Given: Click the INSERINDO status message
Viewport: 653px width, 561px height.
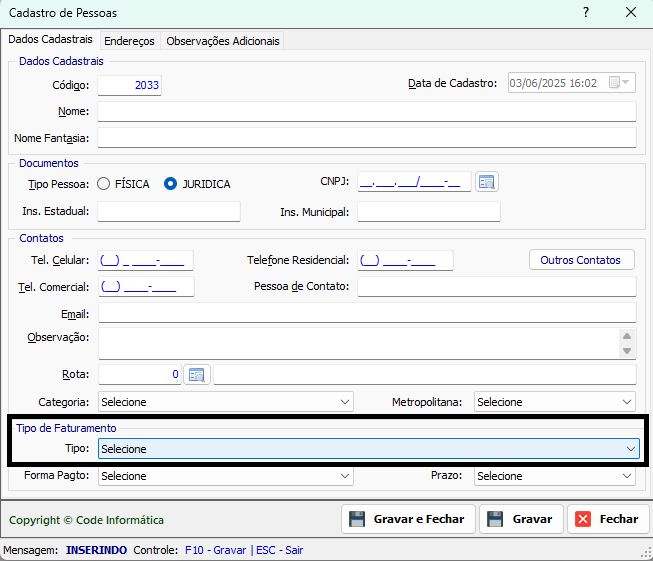Looking at the screenshot, I should point(96,550).
